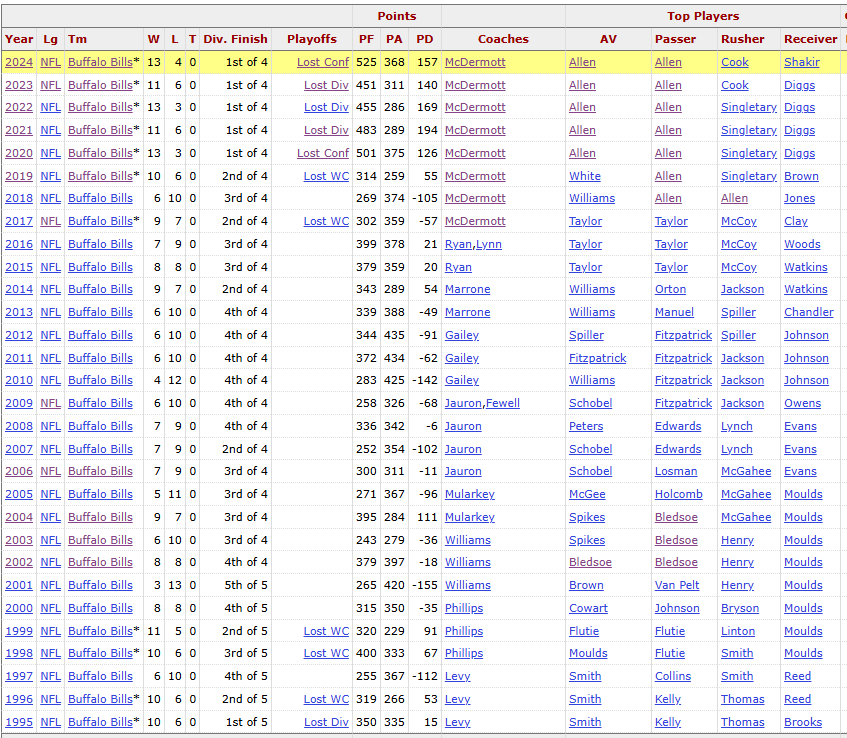Click Lost Conf playoff link for 2024
This screenshot has width=847, height=738.
pos(323,62)
